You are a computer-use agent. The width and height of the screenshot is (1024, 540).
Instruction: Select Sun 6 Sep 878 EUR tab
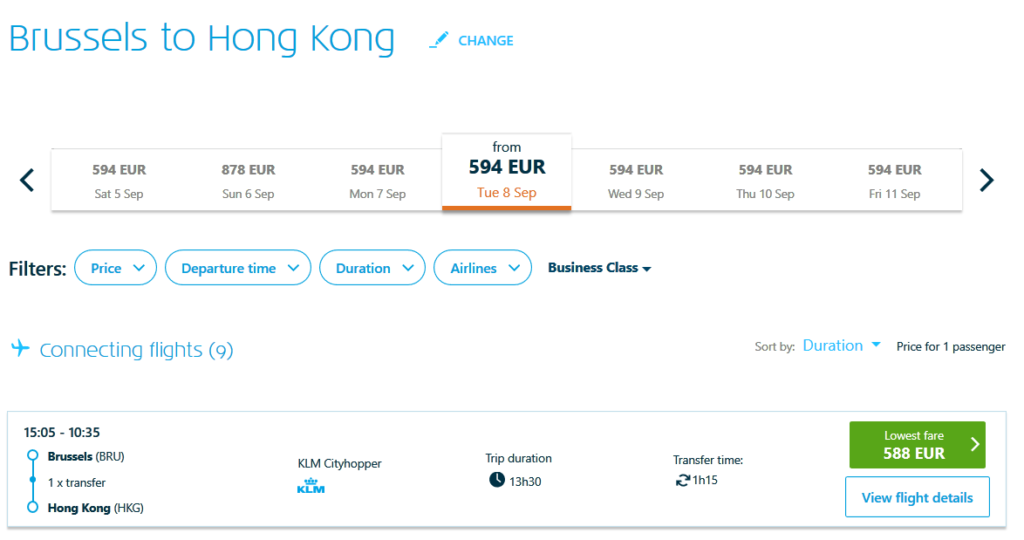(248, 181)
